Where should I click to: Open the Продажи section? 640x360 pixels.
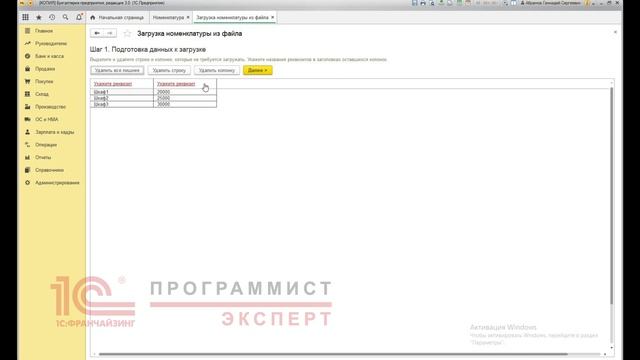[45, 69]
